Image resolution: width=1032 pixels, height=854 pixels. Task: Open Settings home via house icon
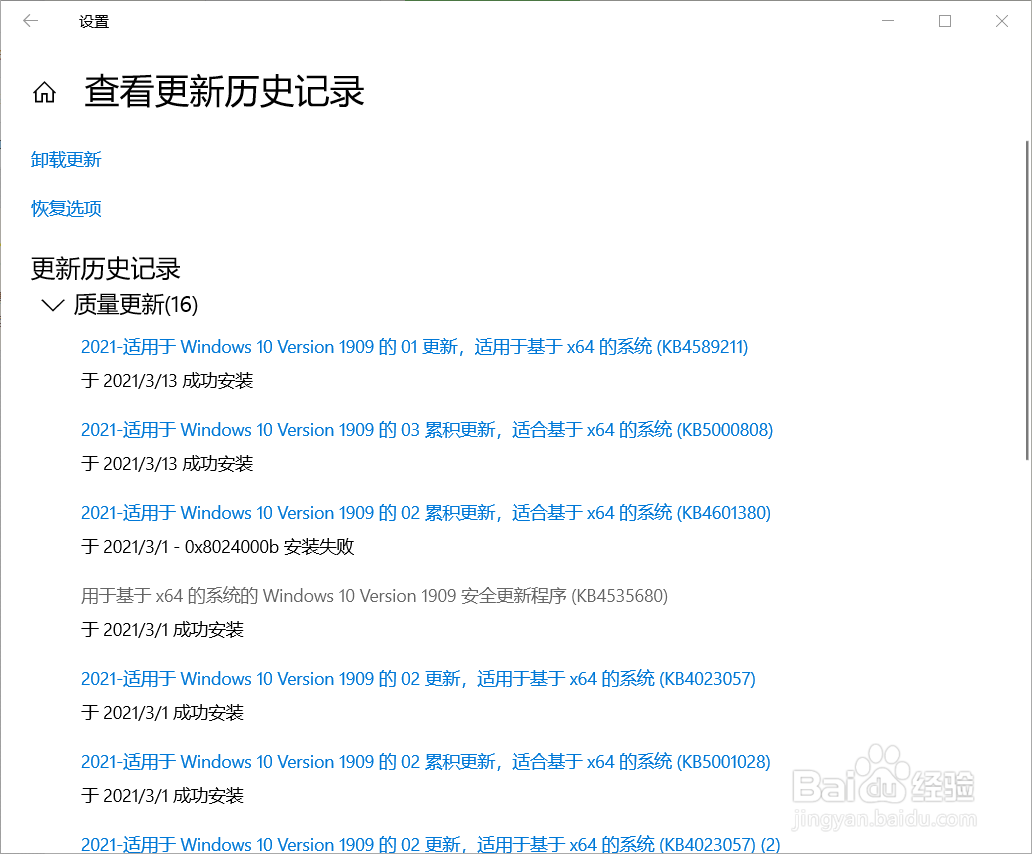44,92
